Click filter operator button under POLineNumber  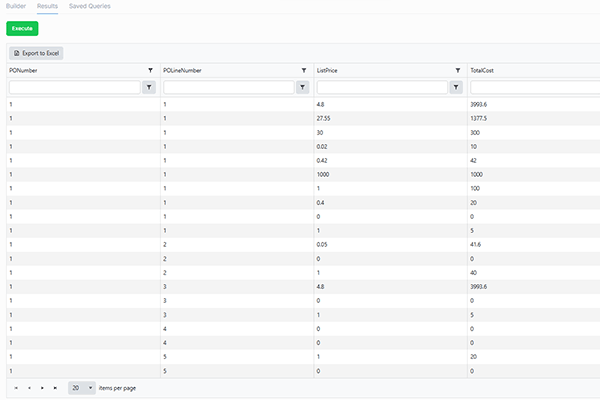click(x=303, y=88)
